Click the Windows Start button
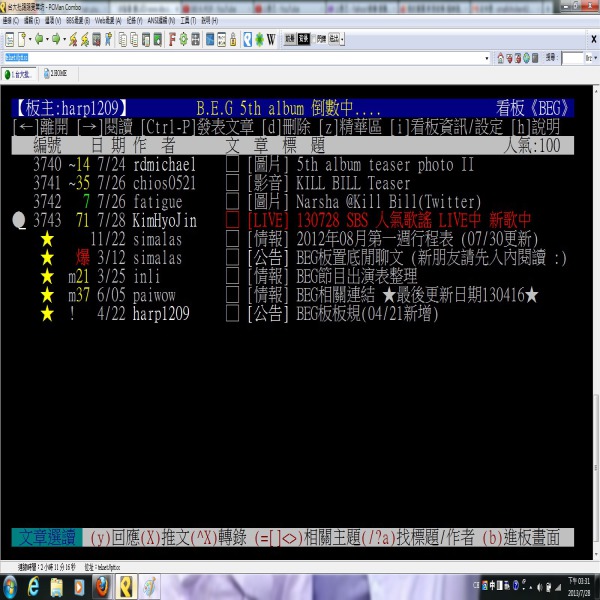The height and width of the screenshot is (600, 600). click(10, 587)
